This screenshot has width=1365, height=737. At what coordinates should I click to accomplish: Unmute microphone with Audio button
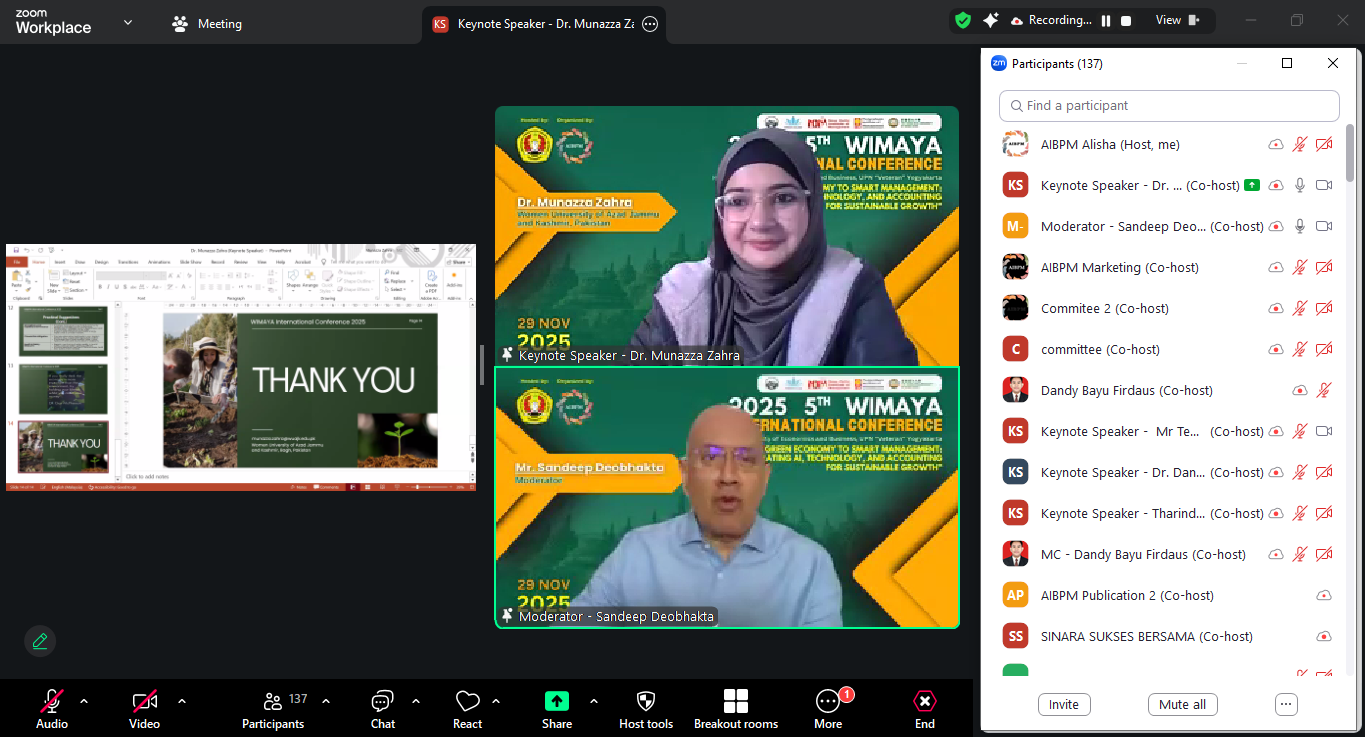52,702
